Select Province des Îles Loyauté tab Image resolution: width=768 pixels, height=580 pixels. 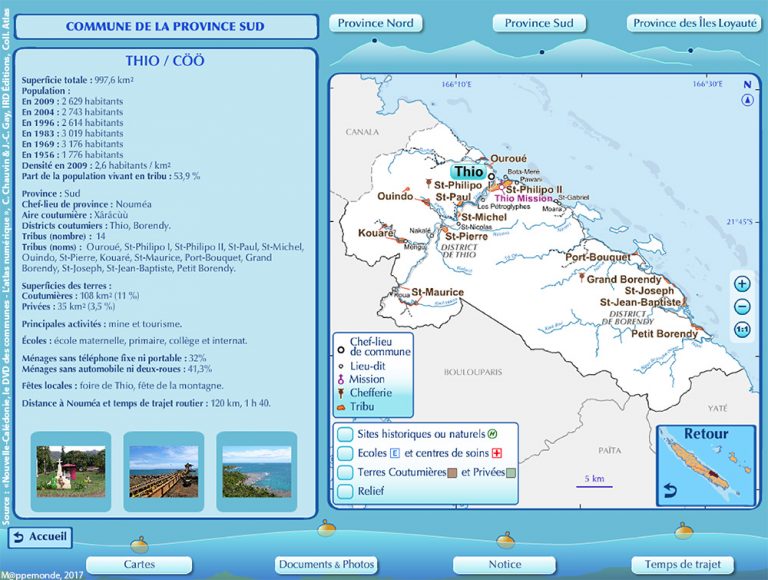pos(695,23)
